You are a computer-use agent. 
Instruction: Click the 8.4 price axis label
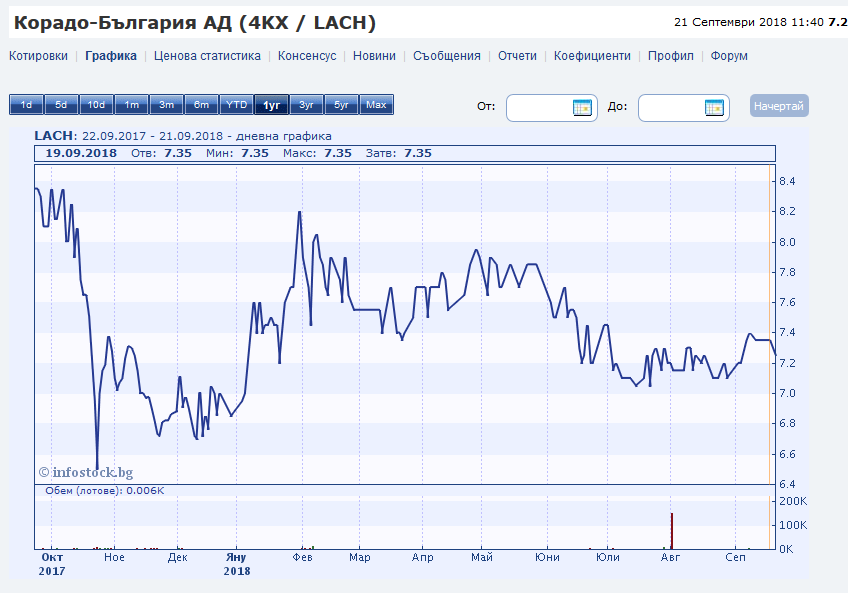[x=787, y=181]
